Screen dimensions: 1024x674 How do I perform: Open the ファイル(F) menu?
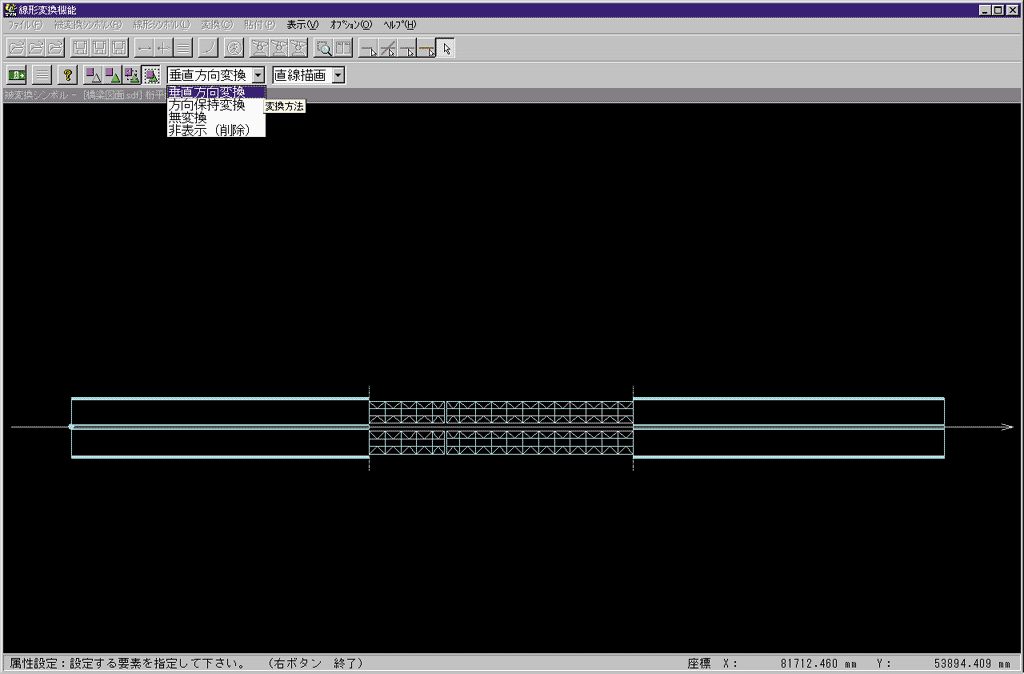pyautogui.click(x=24, y=25)
